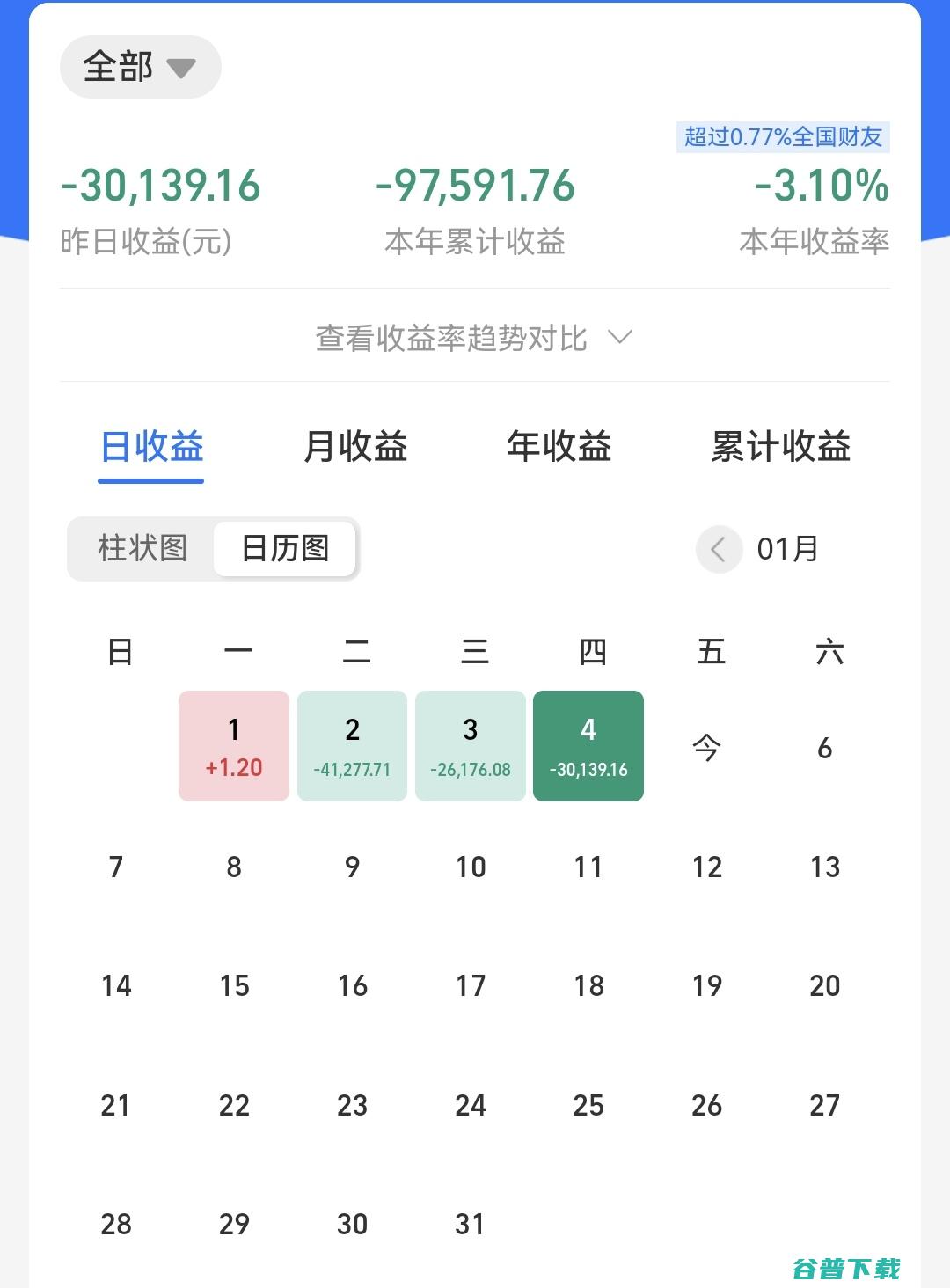
Task: Select calendar day 15
Action: [x=234, y=985]
